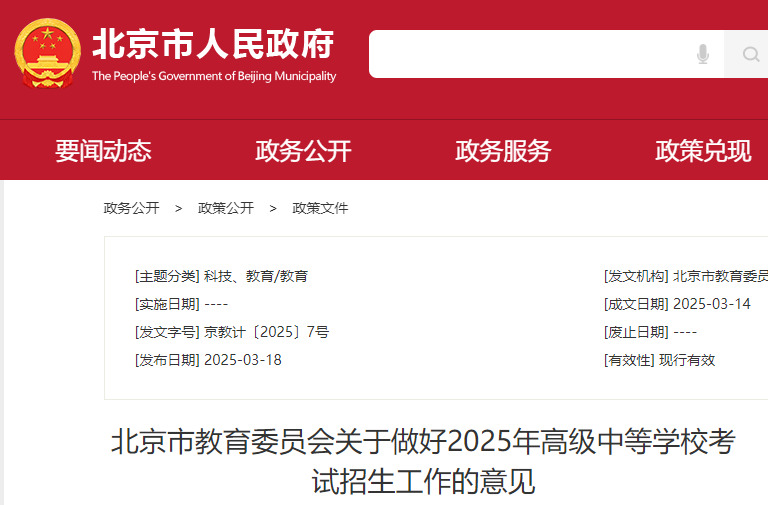
Task: Click the 有效性 status 现行有效
Action: point(687,360)
